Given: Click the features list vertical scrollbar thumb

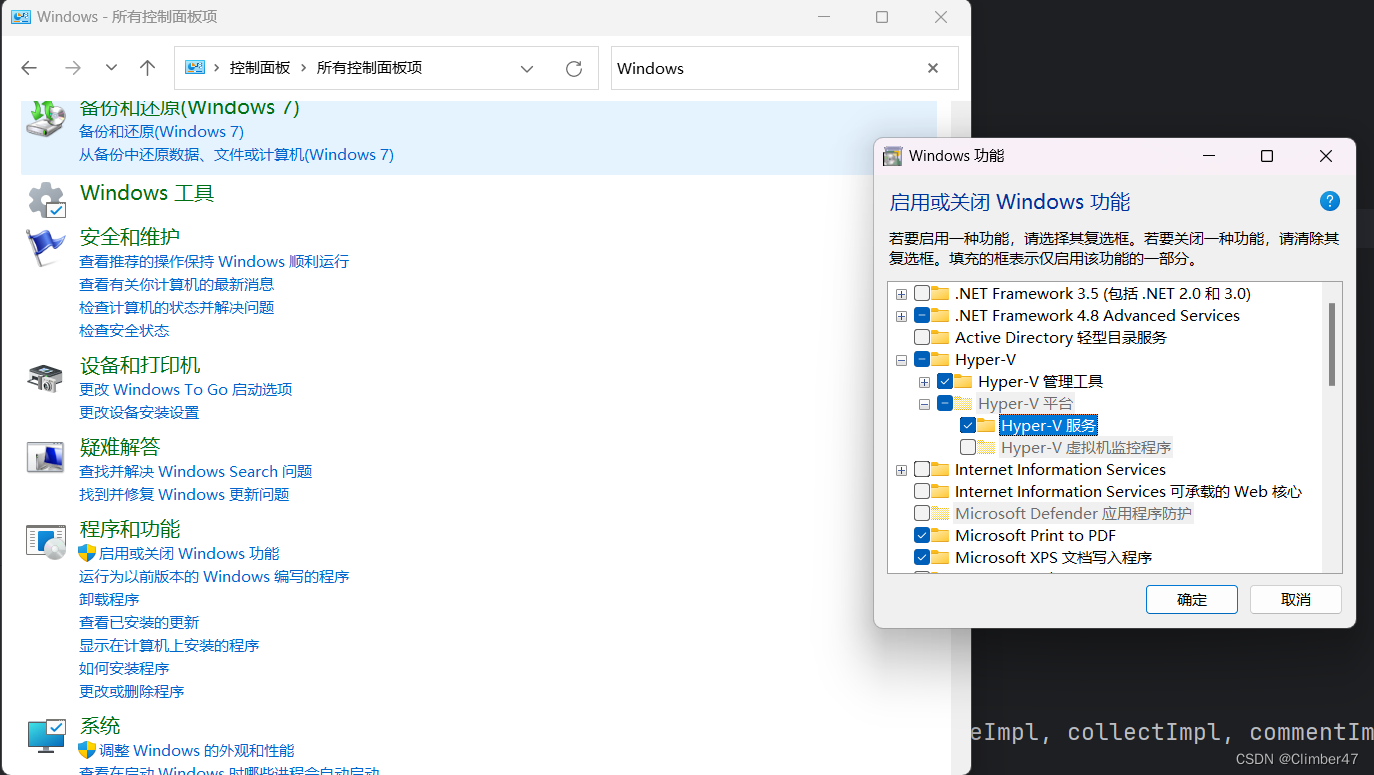Looking at the screenshot, I should [1332, 344].
